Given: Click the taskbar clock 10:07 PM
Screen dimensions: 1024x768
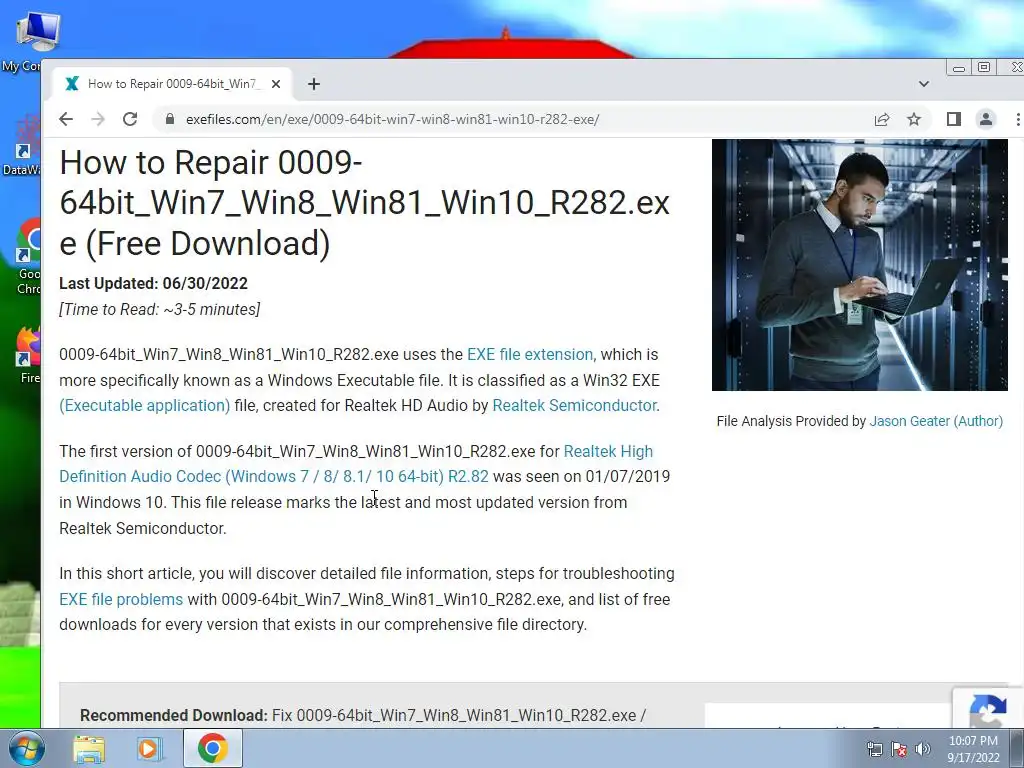Looking at the screenshot, I should [973, 749].
